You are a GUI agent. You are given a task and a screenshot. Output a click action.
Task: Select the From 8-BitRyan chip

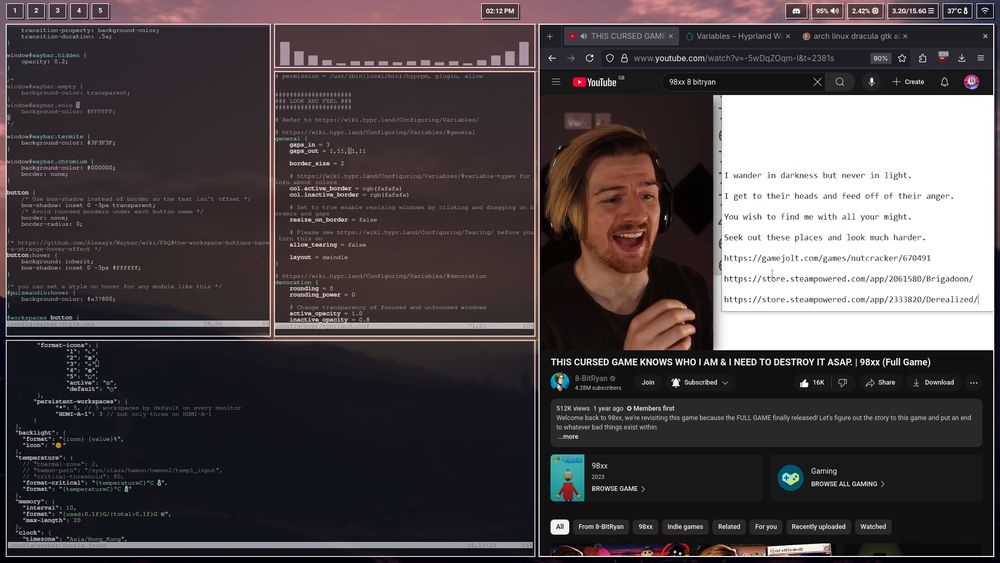pos(601,527)
